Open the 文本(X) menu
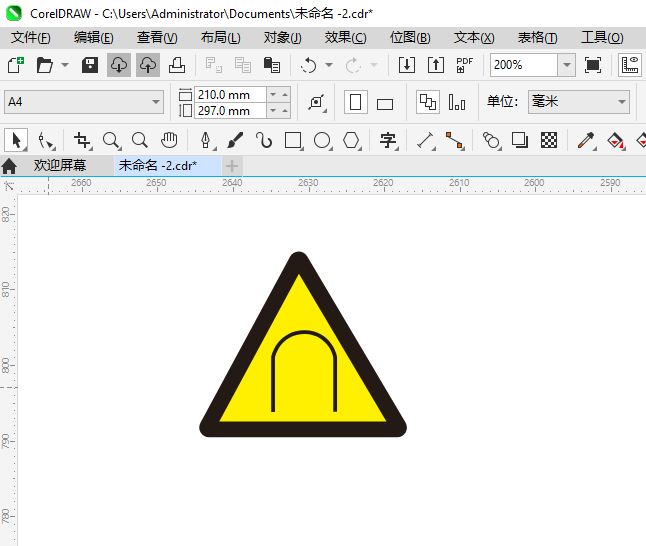 (x=474, y=37)
